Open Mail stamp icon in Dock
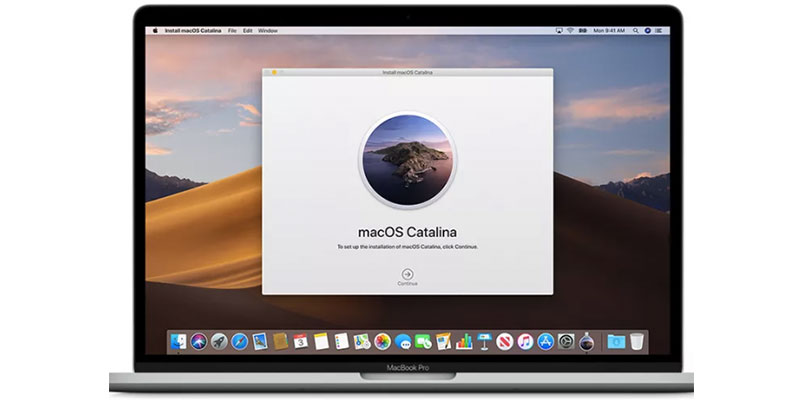Screen dimensions: 800x400 pos(260,341)
